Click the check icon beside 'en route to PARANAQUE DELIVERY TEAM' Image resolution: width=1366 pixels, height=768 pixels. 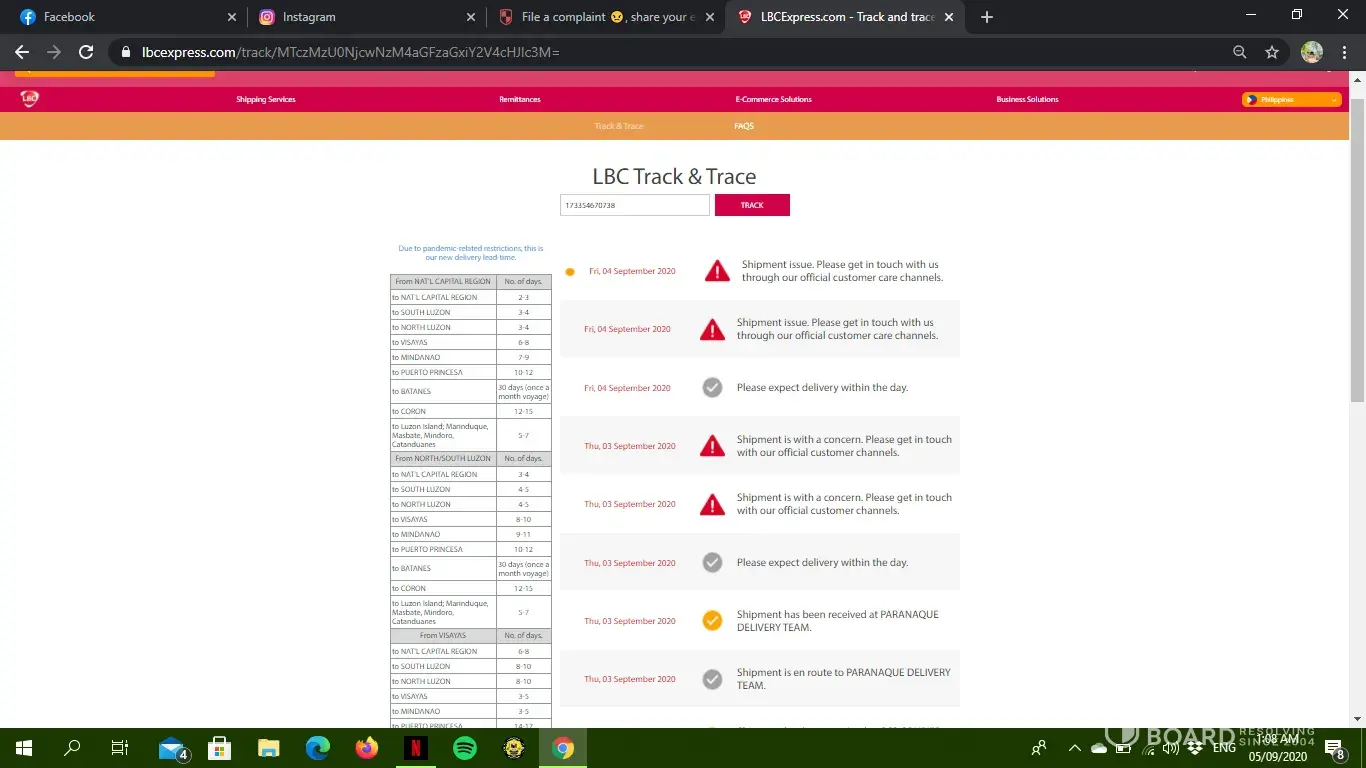coord(712,679)
